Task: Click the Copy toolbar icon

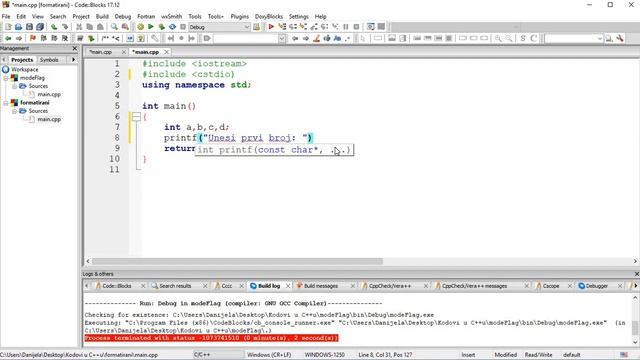Action: point(89,27)
